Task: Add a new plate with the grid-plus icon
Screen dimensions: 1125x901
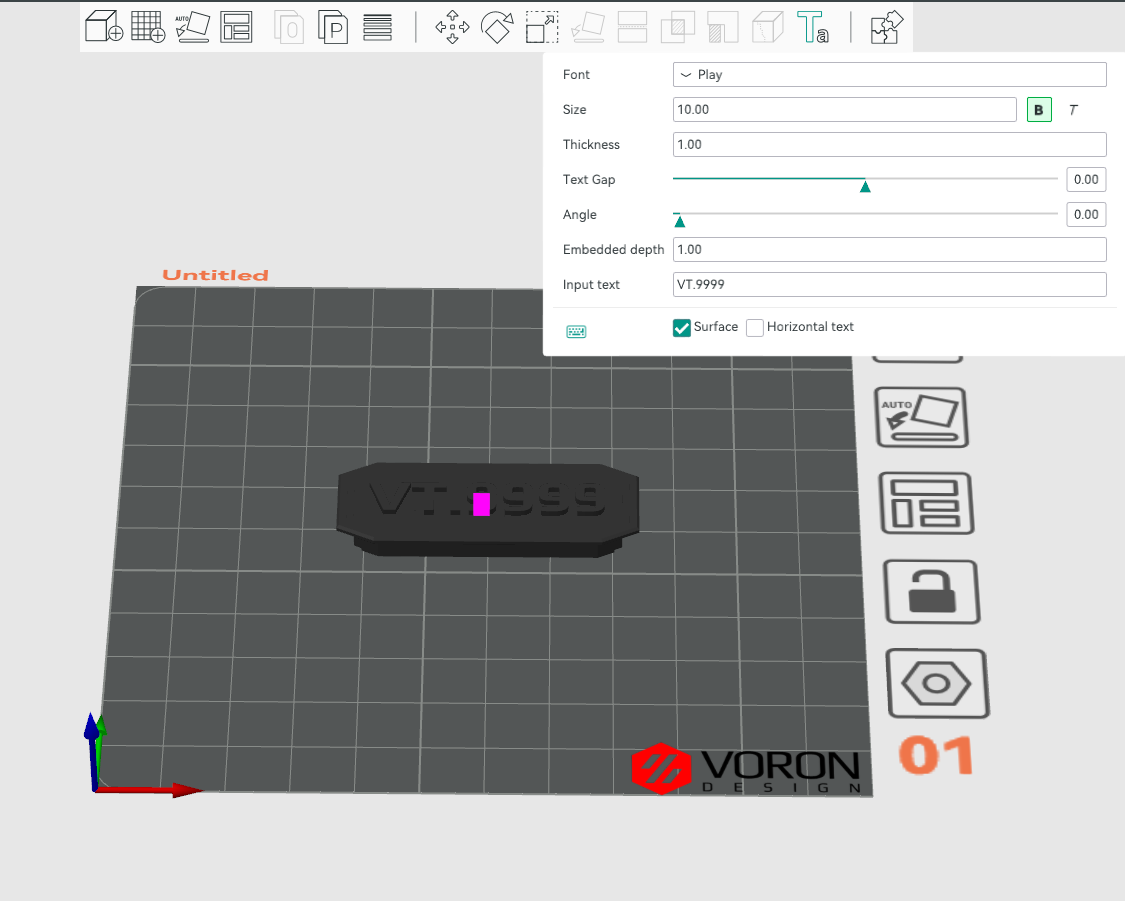Action: click(148, 27)
